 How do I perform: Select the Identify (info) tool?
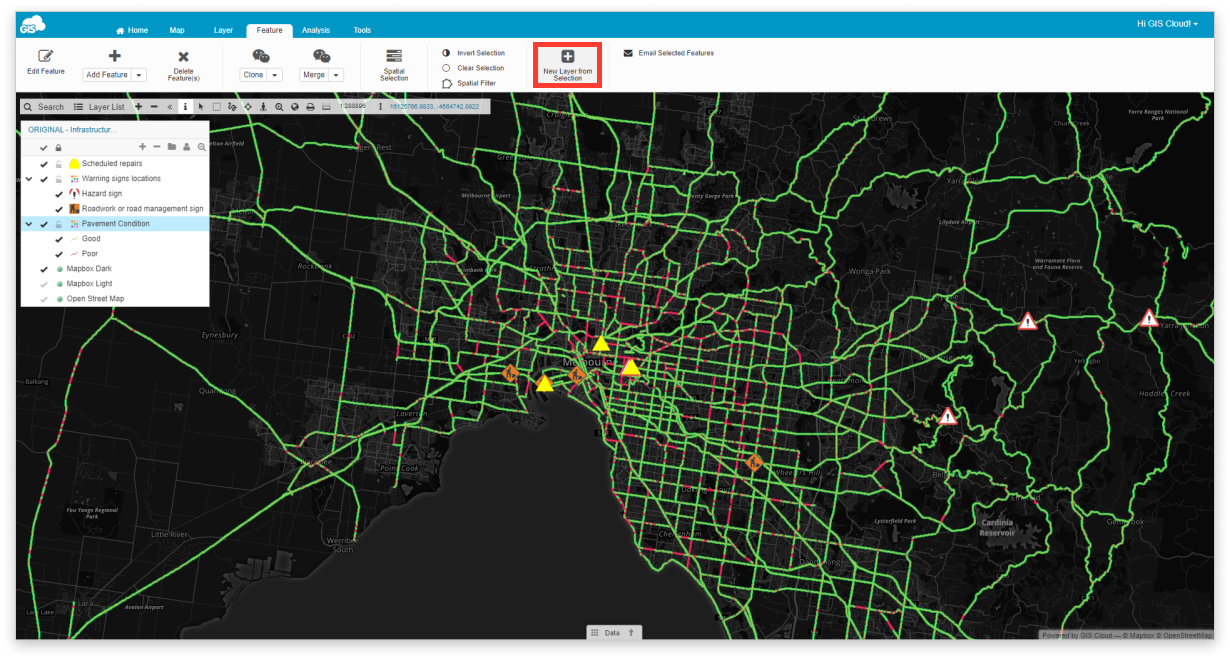185,106
